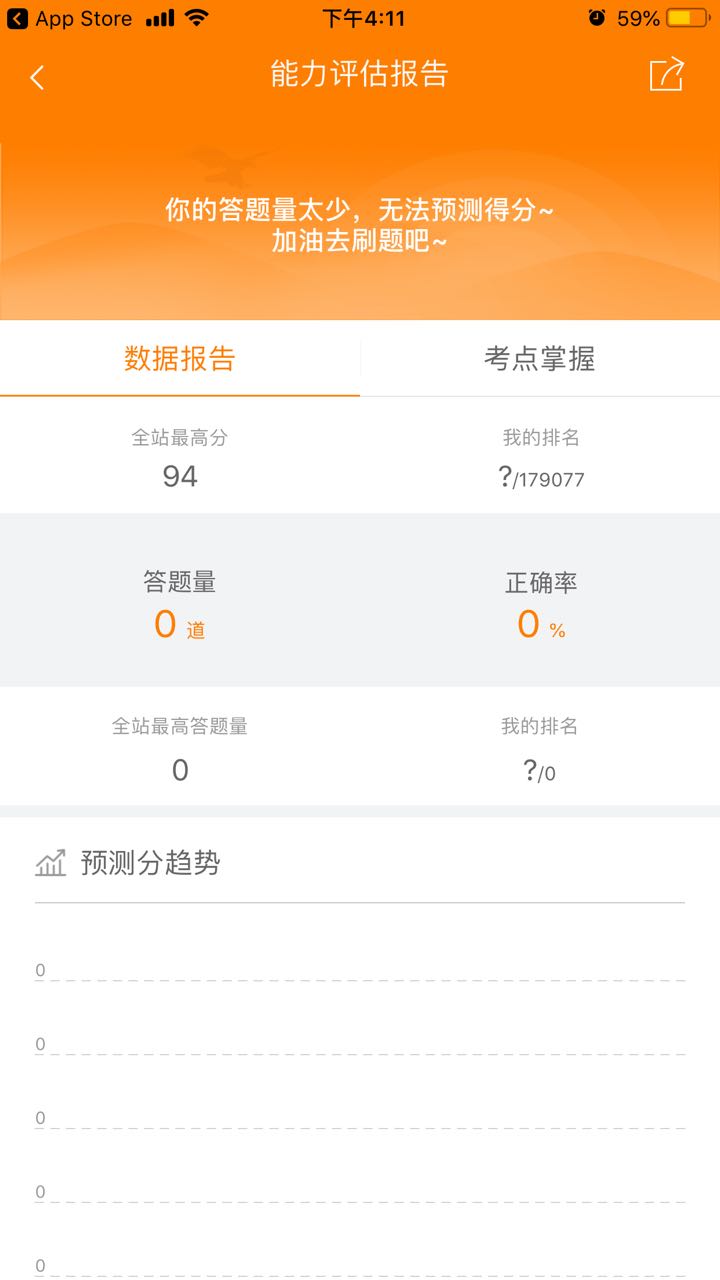Tap the 全站最高答题量 value

click(x=180, y=770)
